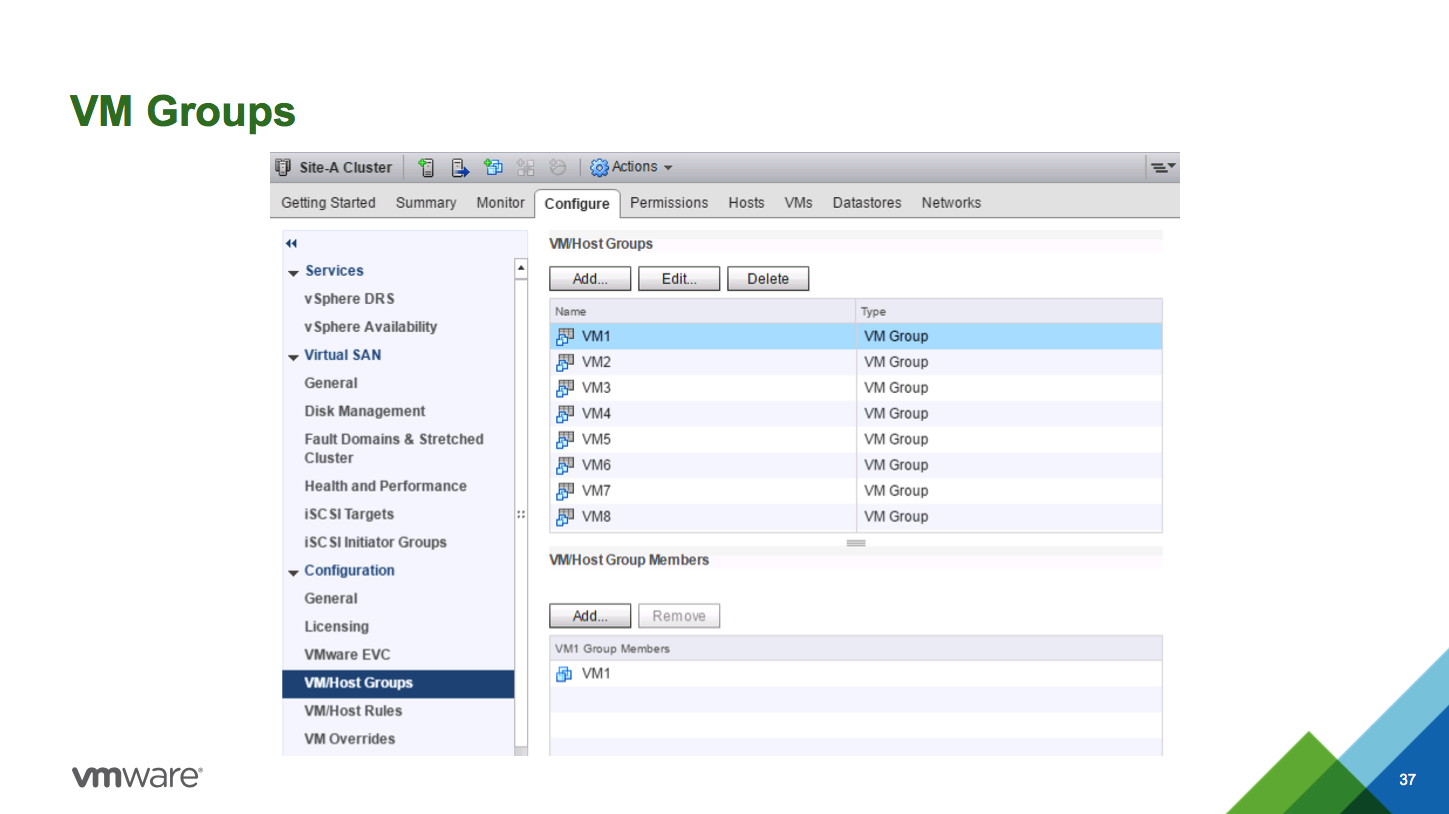1449x814 pixels.
Task: Switch to the Monitor tab
Action: (500, 203)
